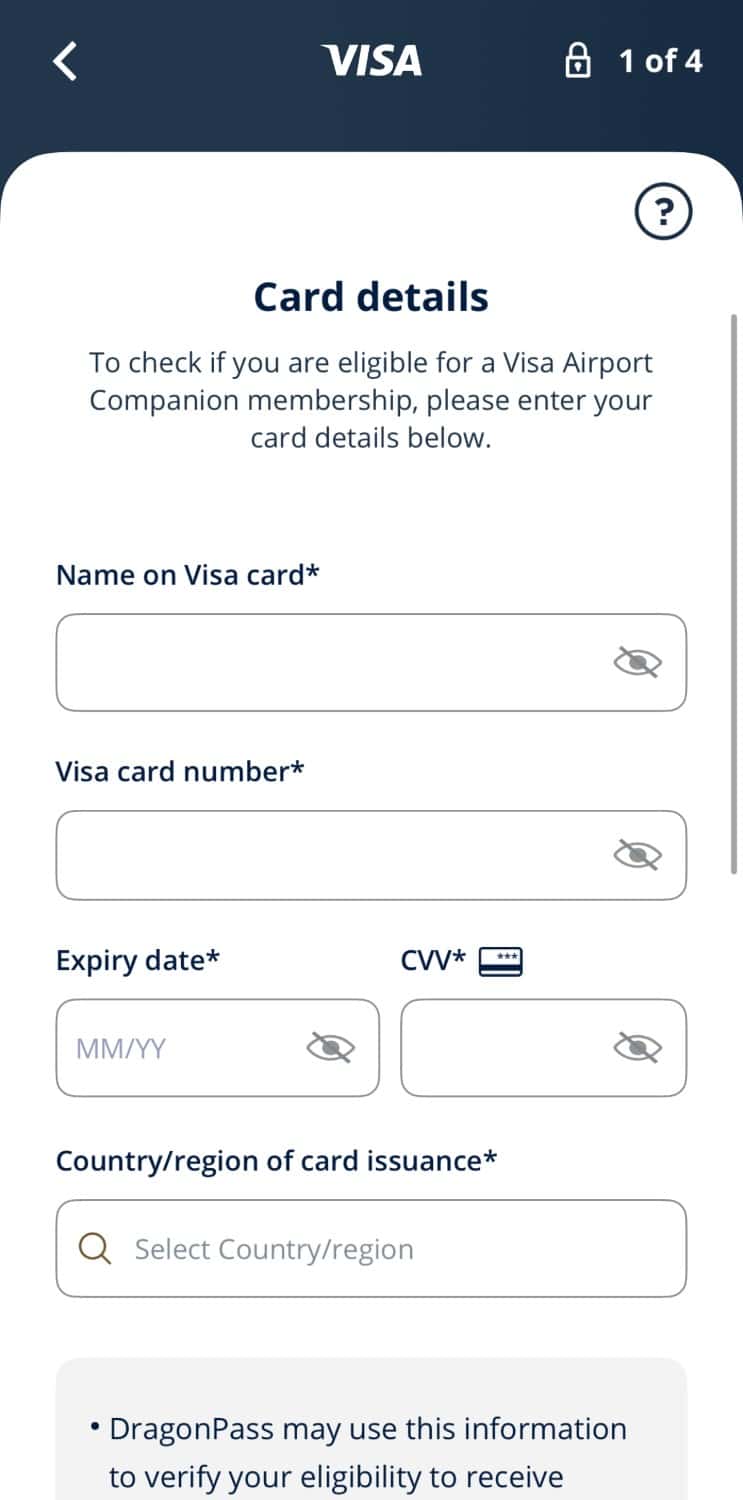Click the "Card details" heading
The height and width of the screenshot is (1500, 743).
point(371,297)
